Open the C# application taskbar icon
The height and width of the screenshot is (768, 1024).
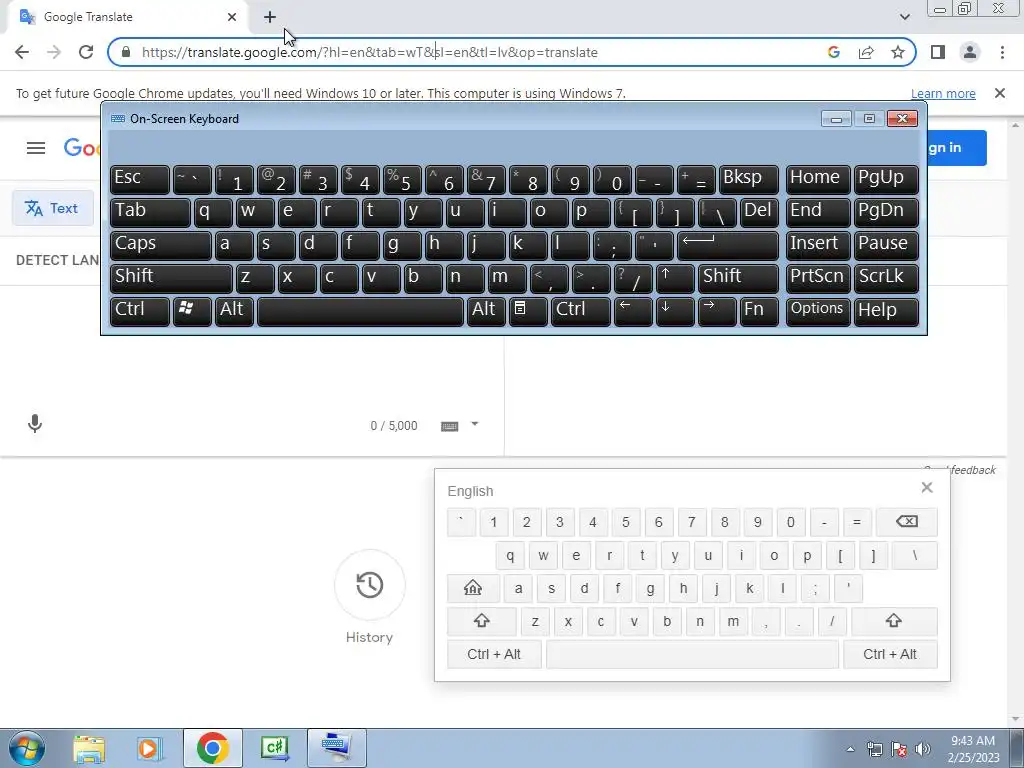(274, 748)
